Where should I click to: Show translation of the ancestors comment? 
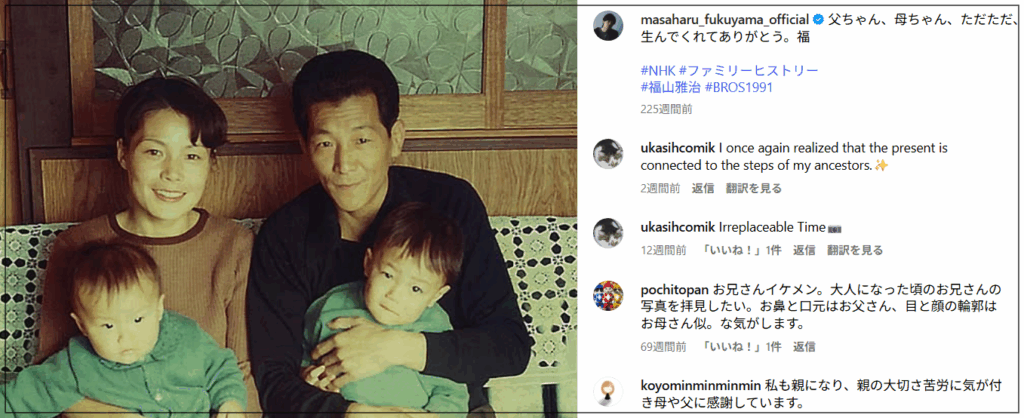pyautogui.click(x=754, y=188)
